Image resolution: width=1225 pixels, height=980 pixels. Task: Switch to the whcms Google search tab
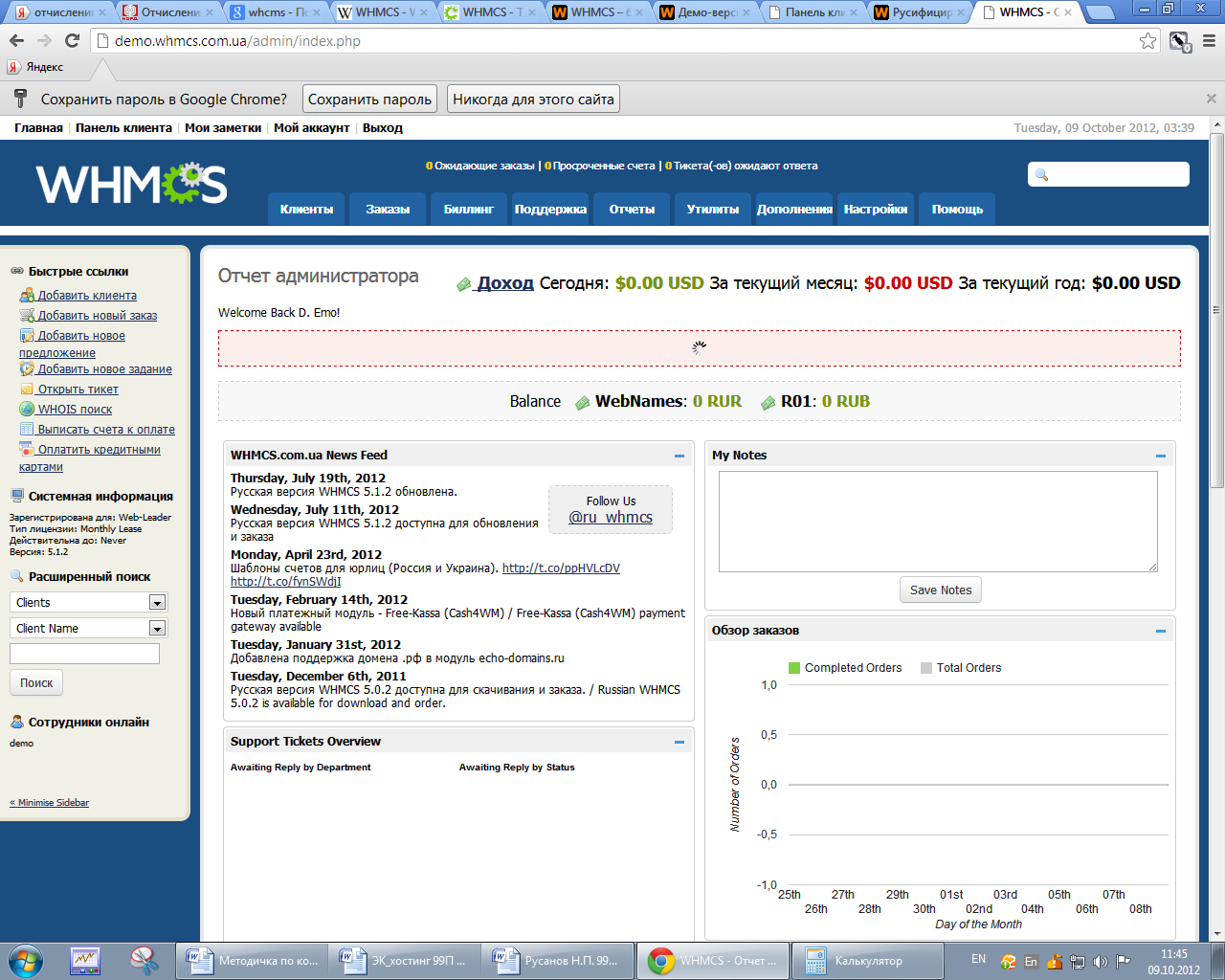[277, 12]
